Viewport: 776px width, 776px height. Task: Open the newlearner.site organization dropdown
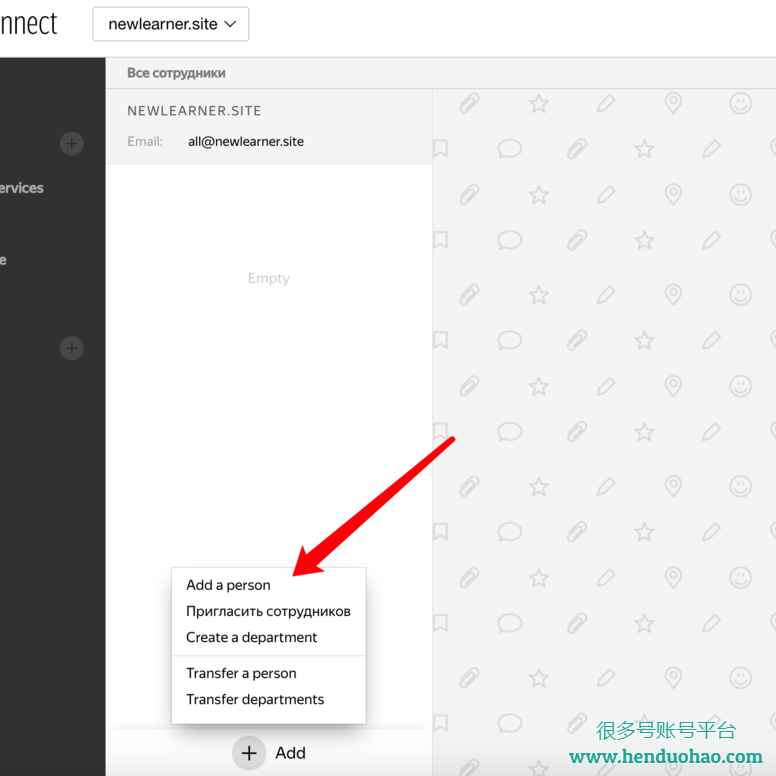click(170, 24)
